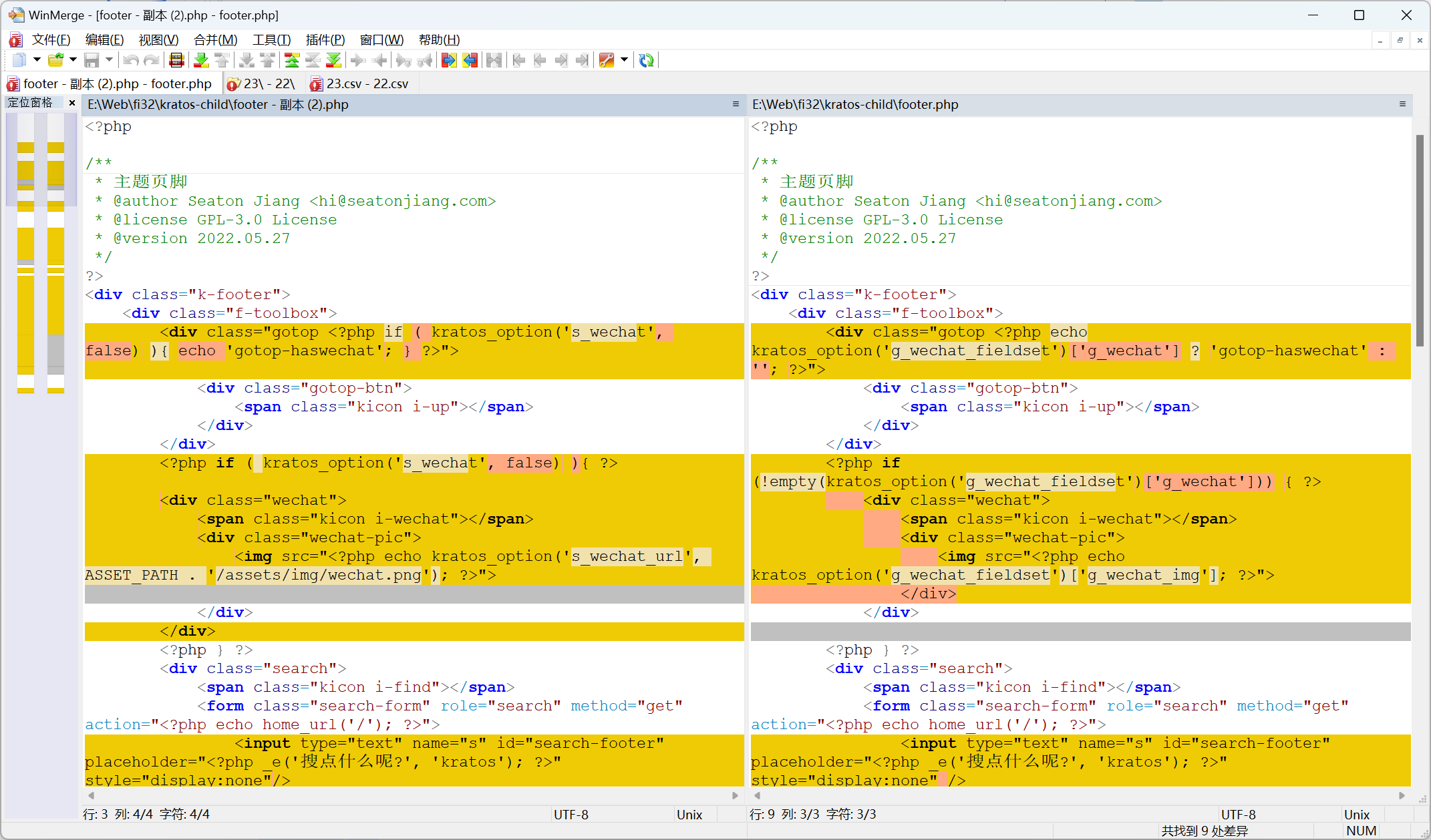Refresh the file comparison
1431x840 pixels.
click(646, 60)
